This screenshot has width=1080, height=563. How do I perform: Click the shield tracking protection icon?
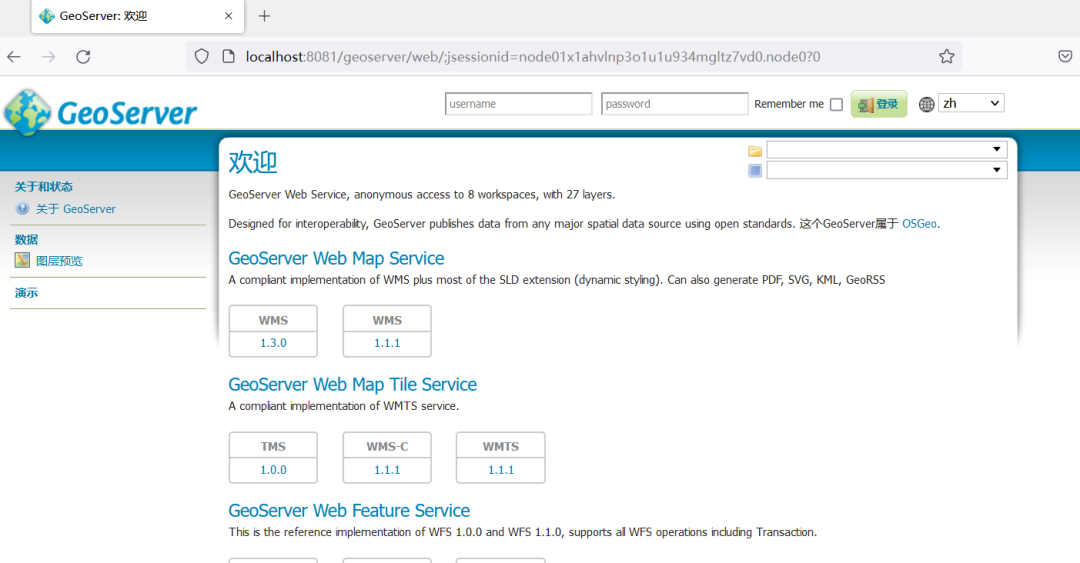201,57
